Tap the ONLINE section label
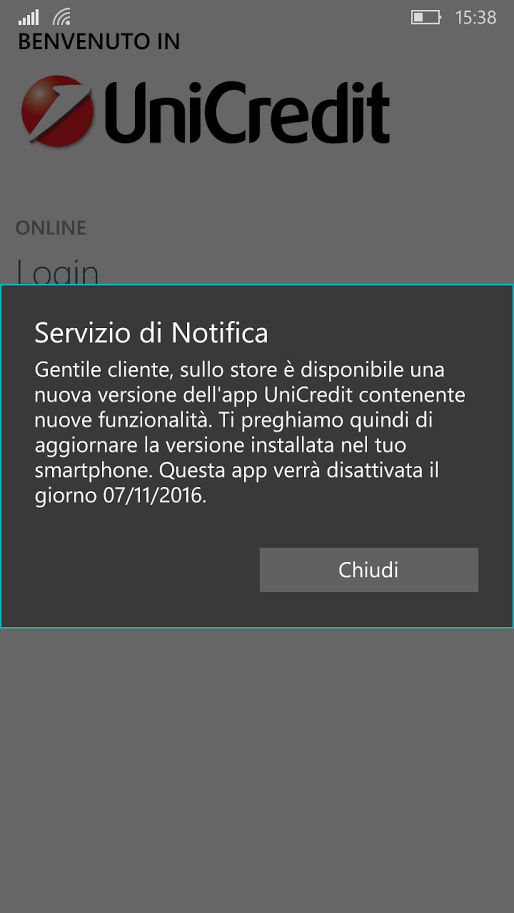Image resolution: width=514 pixels, height=913 pixels. (51, 228)
